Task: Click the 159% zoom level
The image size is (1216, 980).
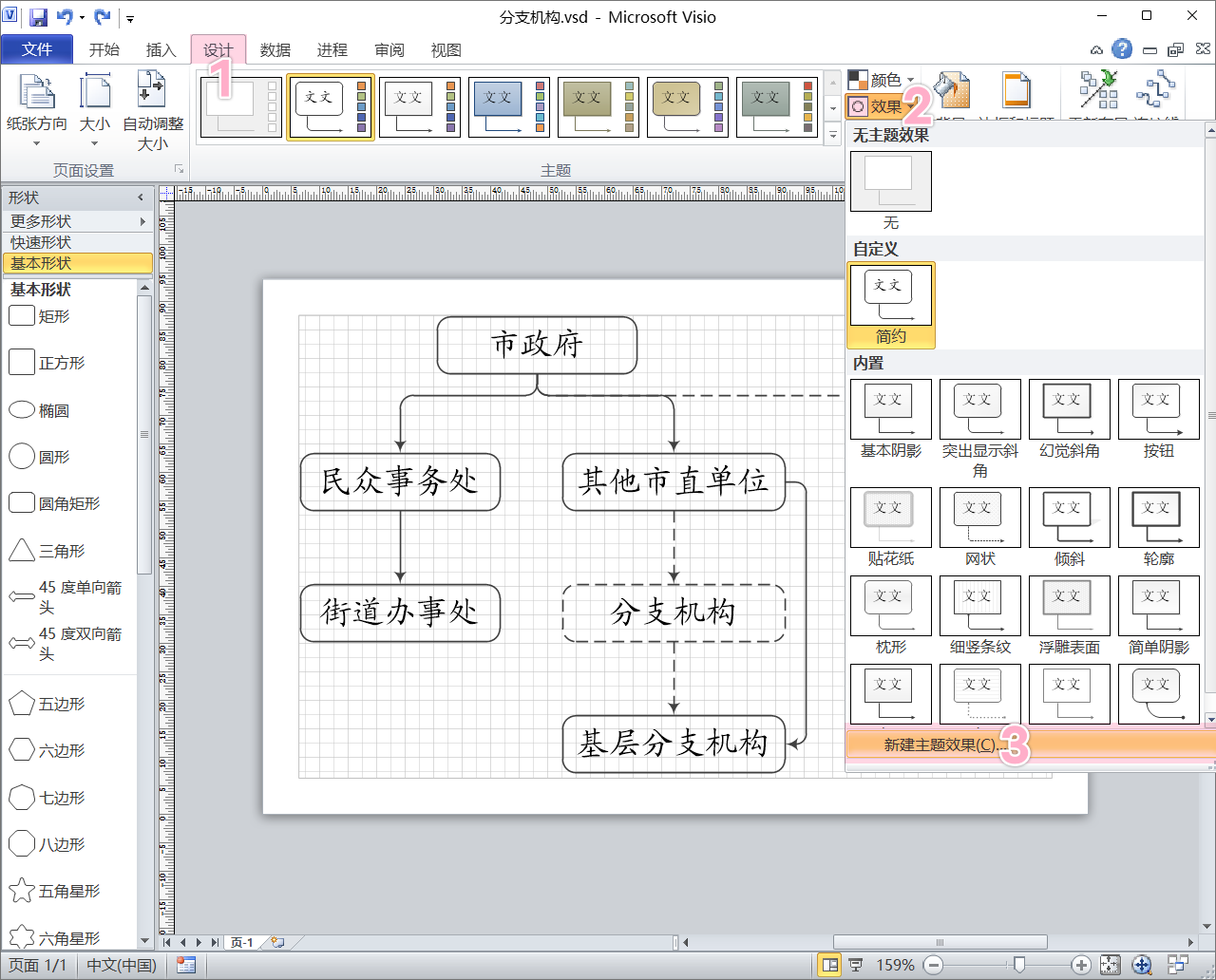Action: pyautogui.click(x=895, y=965)
